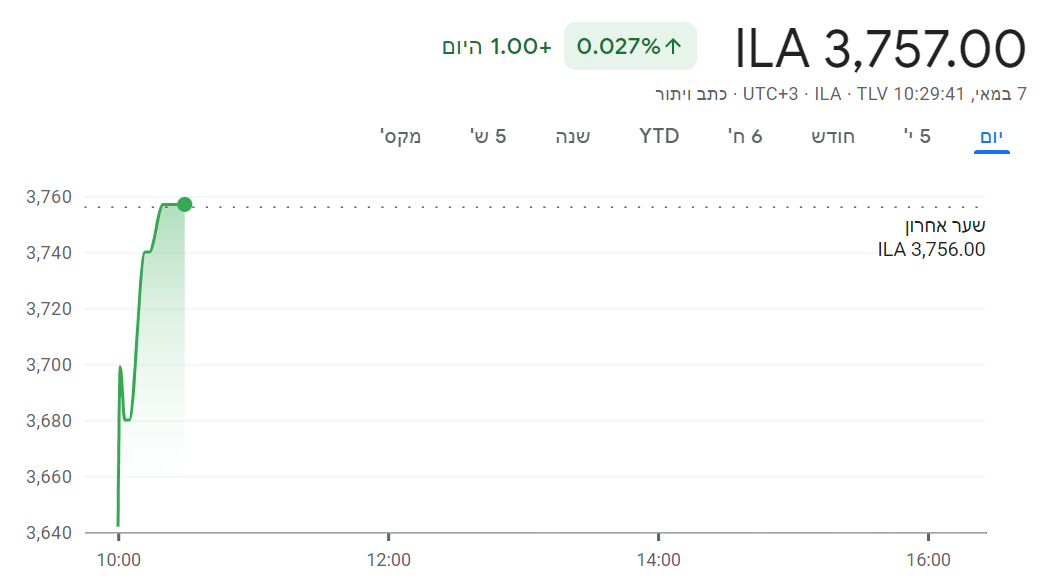
Task: Click the 14:00 time axis label
Action: pos(658,560)
